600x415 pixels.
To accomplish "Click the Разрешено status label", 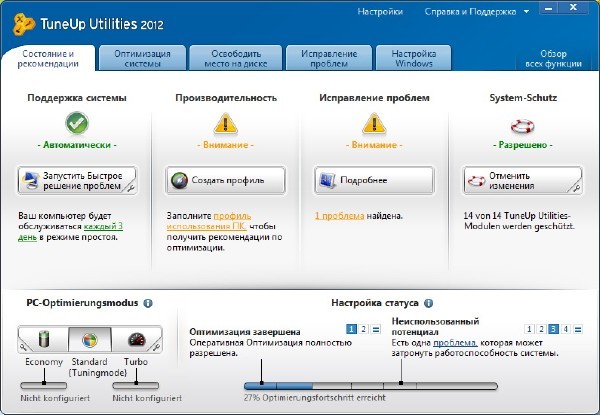I will (523, 145).
